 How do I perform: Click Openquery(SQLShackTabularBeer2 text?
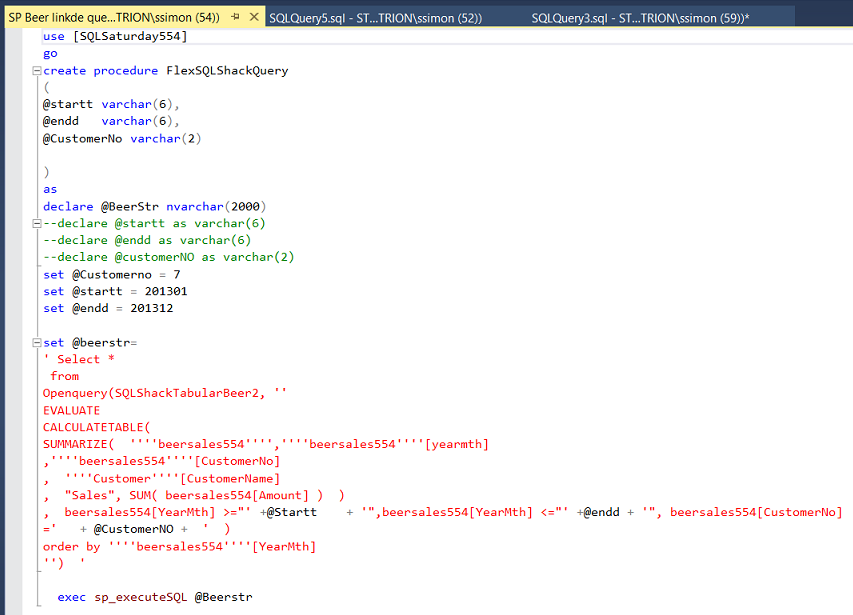(153, 393)
